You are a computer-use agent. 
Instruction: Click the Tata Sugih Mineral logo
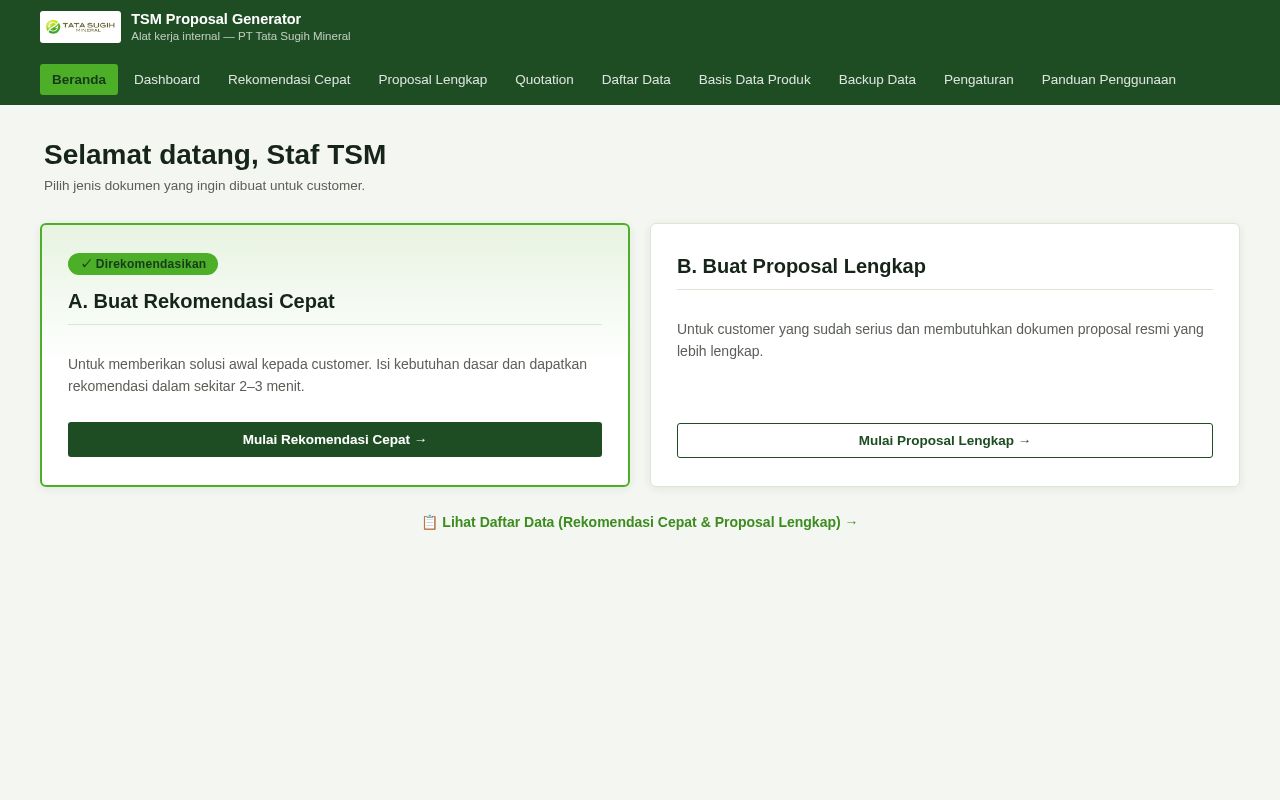[x=80, y=27]
